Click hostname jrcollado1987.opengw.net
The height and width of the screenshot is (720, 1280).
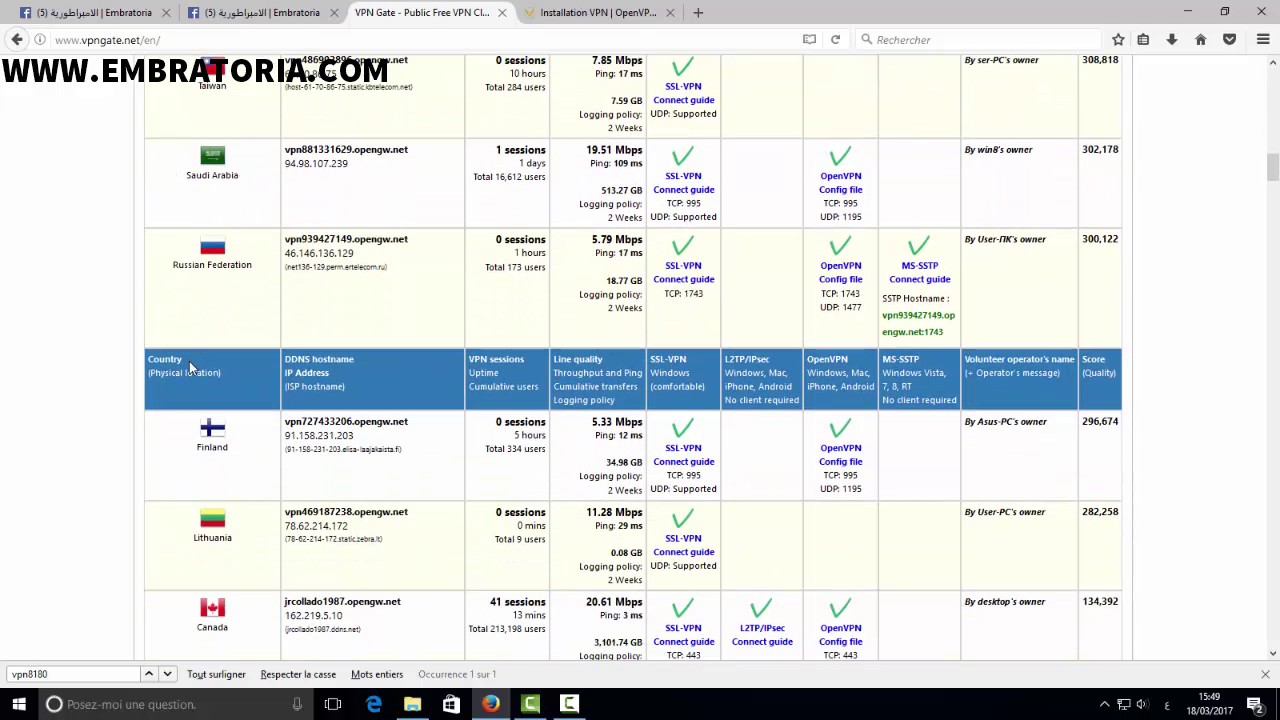tap(342, 602)
